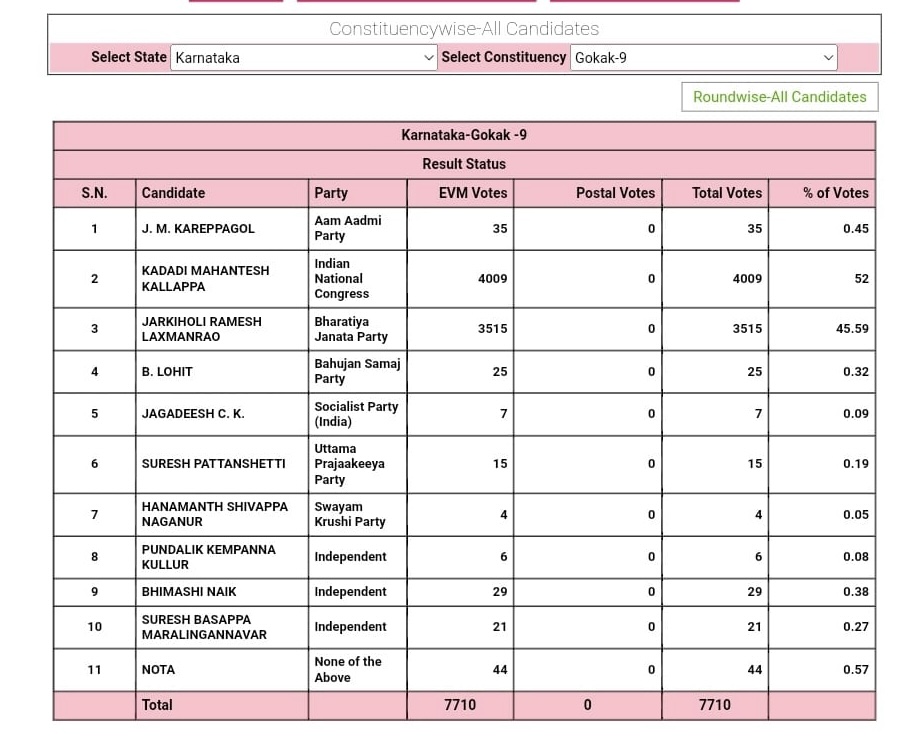Click the Candidate column header
This screenshot has width=919, height=750.
click(173, 193)
